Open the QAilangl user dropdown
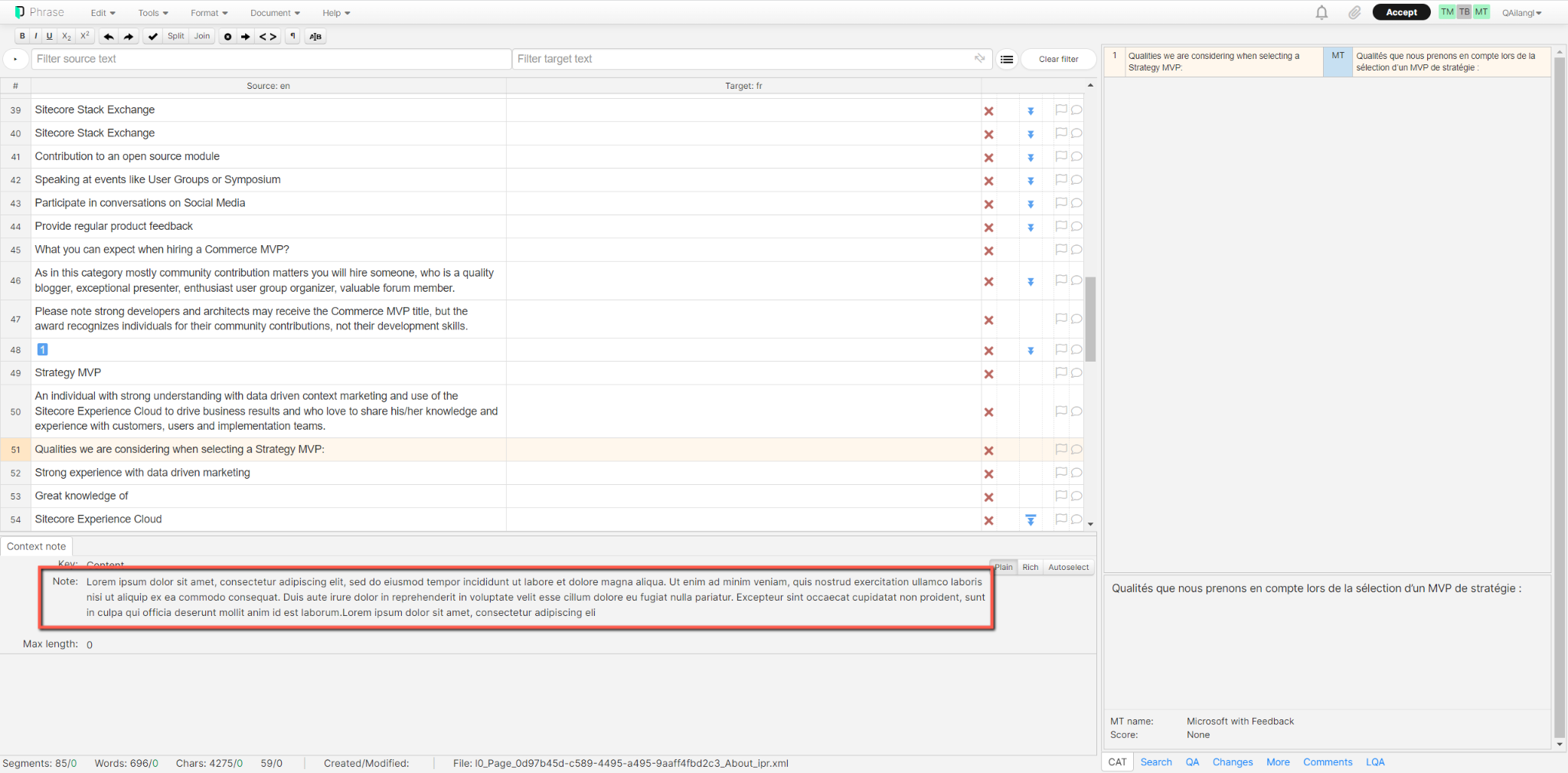Screen dimensions: 1568x773 pos(1521,13)
